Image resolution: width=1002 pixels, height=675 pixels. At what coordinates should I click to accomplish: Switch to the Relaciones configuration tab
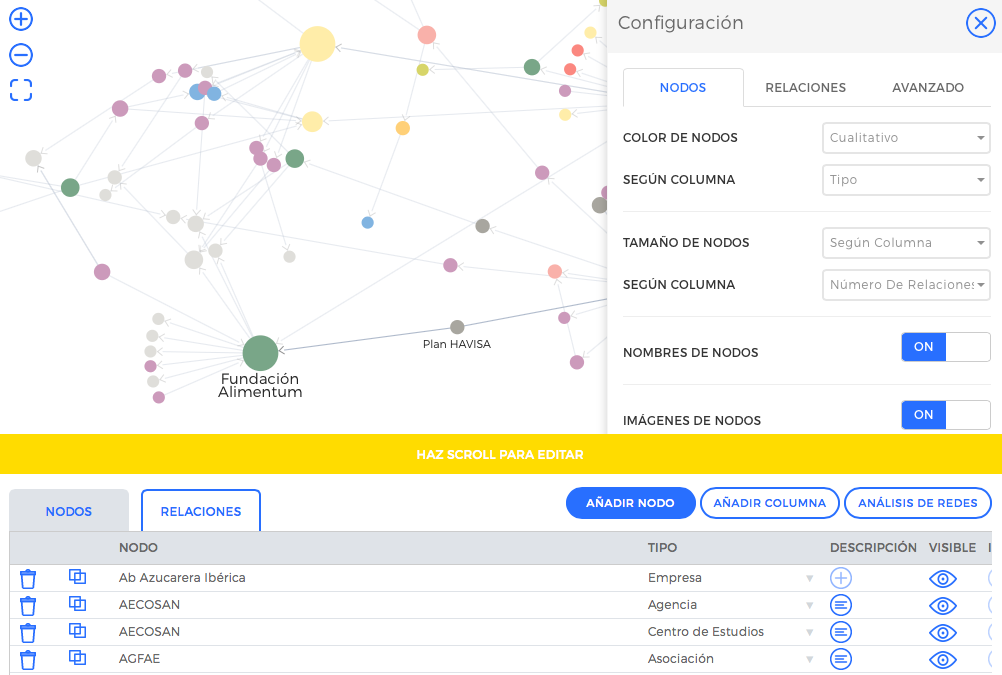(x=805, y=88)
